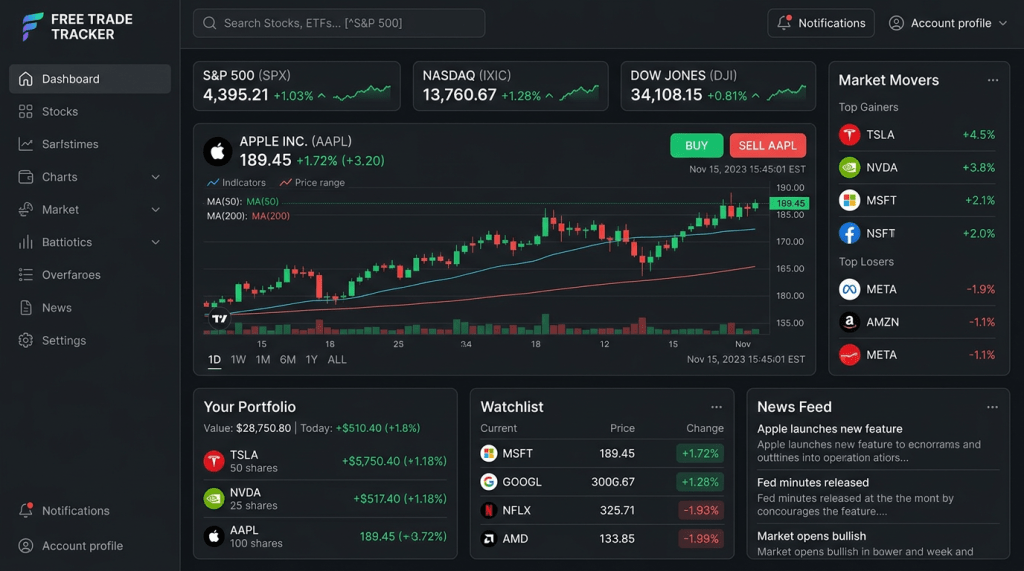Click the Free Trade Tracker logo

(76, 27)
